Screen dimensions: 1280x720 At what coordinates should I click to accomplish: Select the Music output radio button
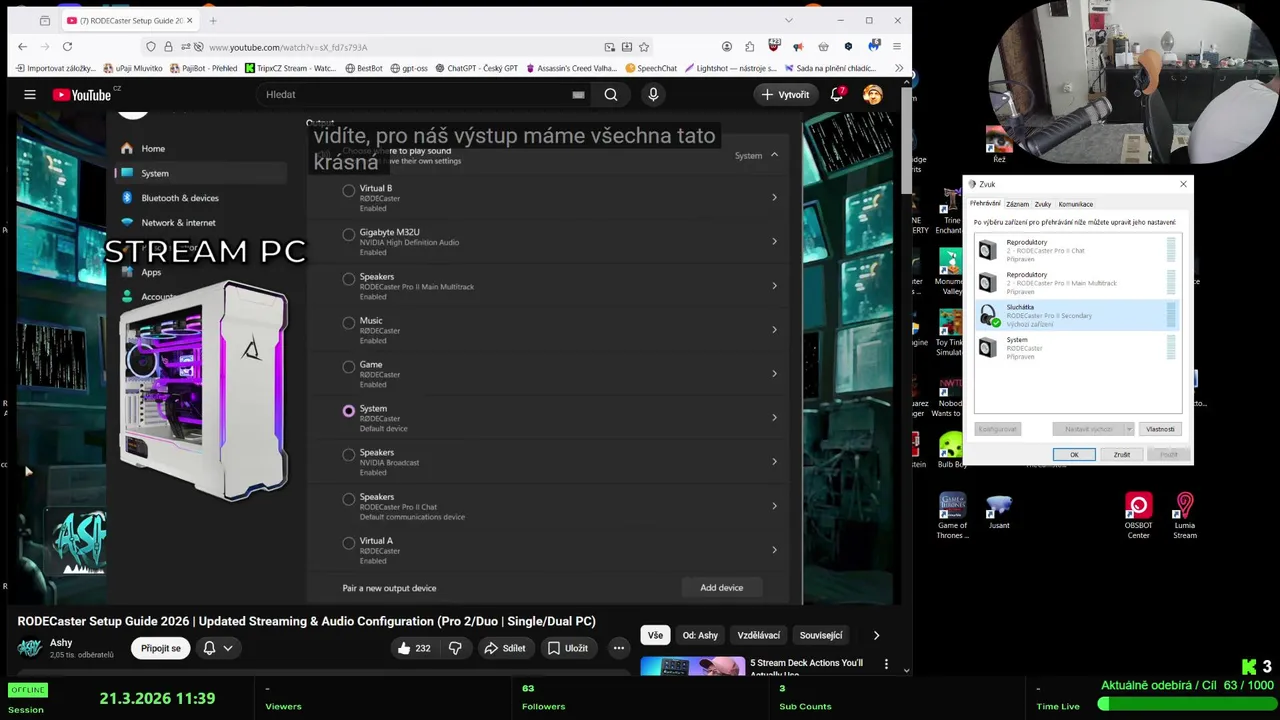(349, 322)
